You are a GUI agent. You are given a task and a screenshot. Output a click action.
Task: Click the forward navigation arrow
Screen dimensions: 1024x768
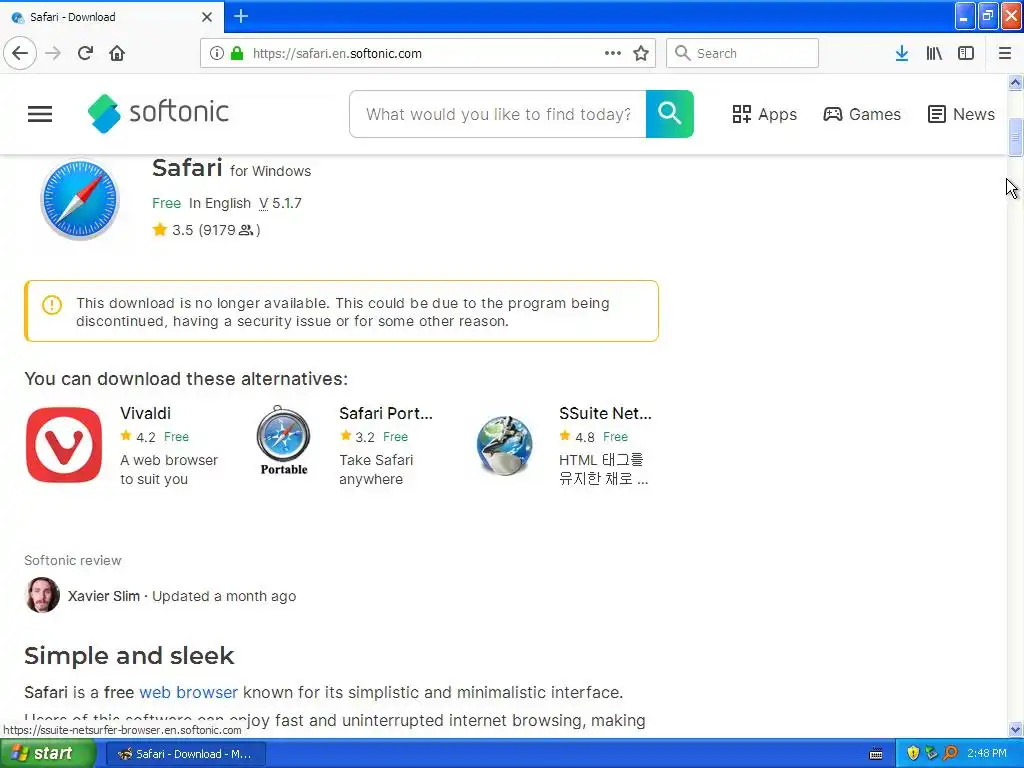pyautogui.click(x=53, y=54)
